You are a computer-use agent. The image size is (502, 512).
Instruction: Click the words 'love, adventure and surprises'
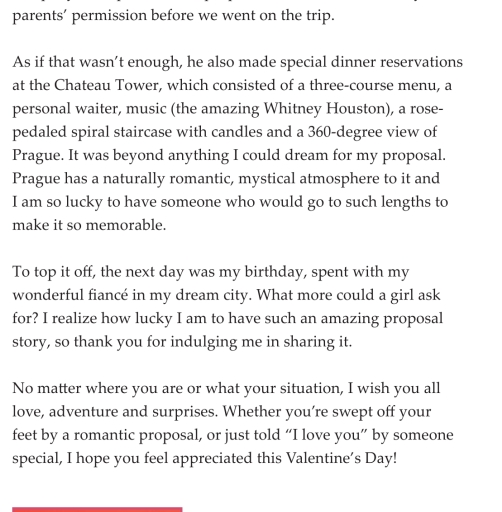pos(115,412)
